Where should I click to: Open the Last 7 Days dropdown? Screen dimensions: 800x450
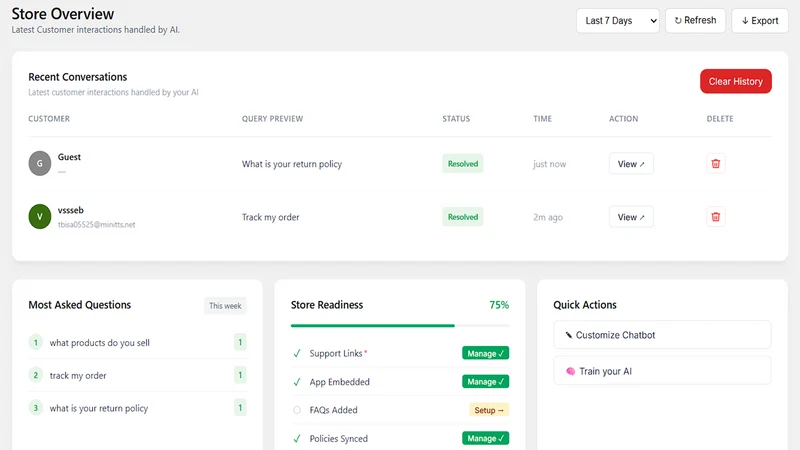point(617,21)
